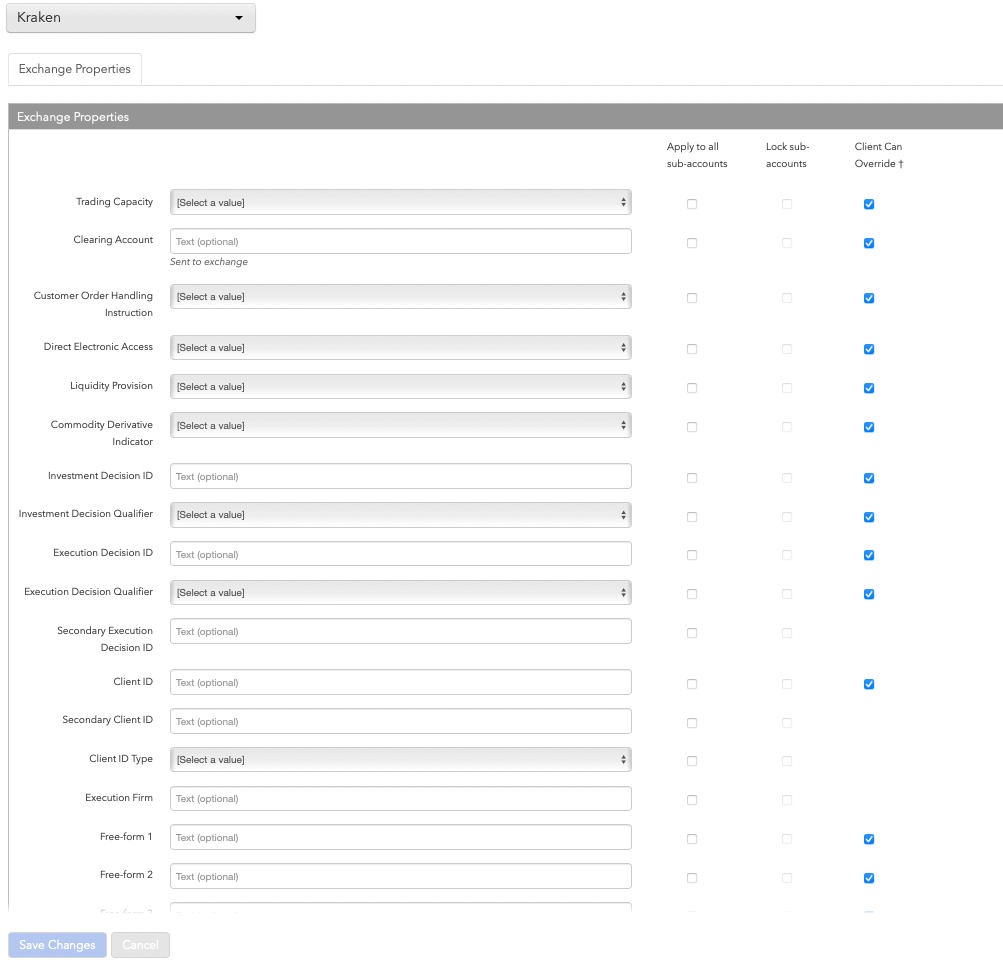1003x974 pixels.
Task: Open the Commodity Derivative Indicator dropdown
Action: coord(400,426)
